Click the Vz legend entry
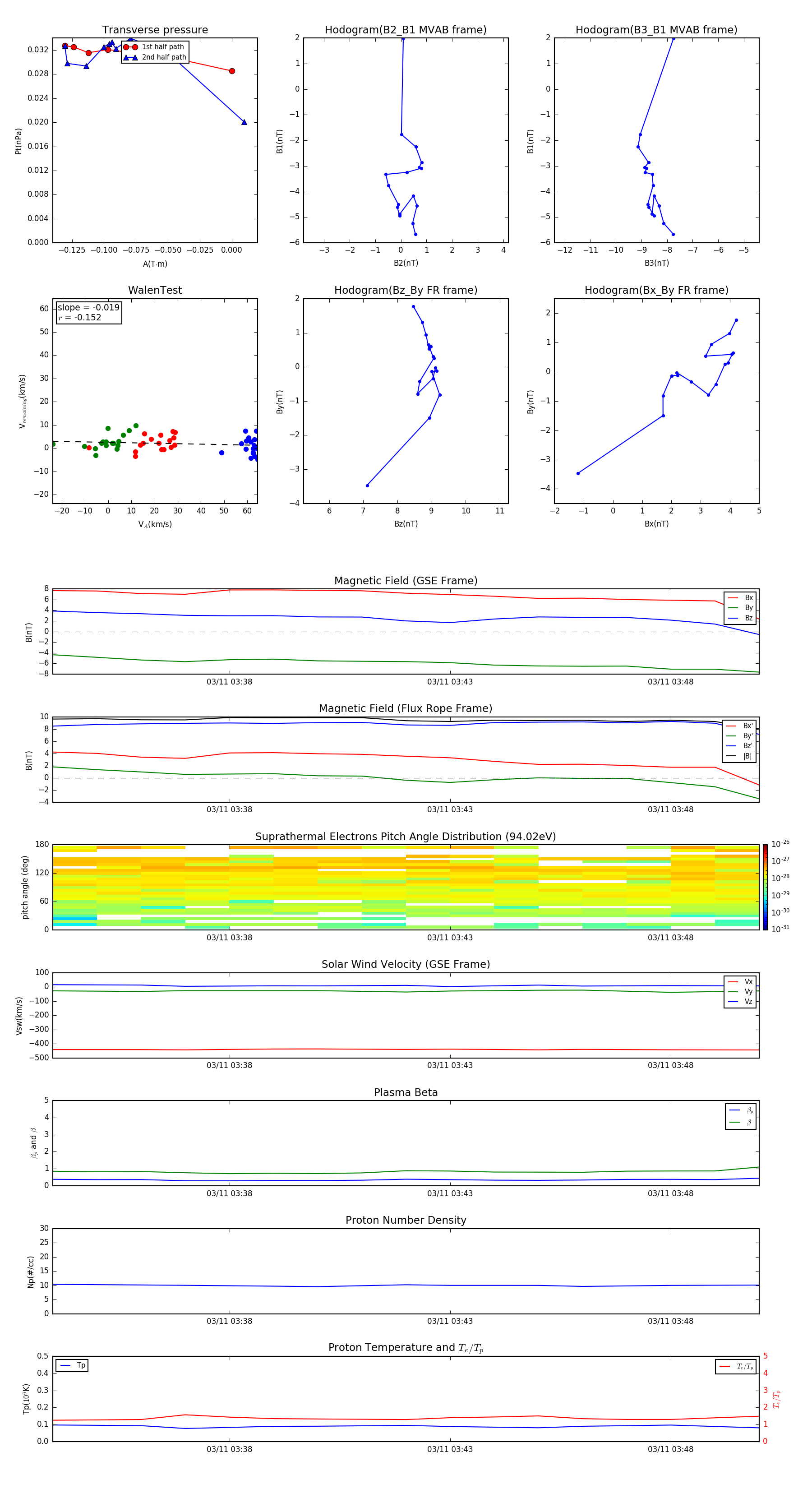This screenshot has width=812, height=1489. 741,1001
